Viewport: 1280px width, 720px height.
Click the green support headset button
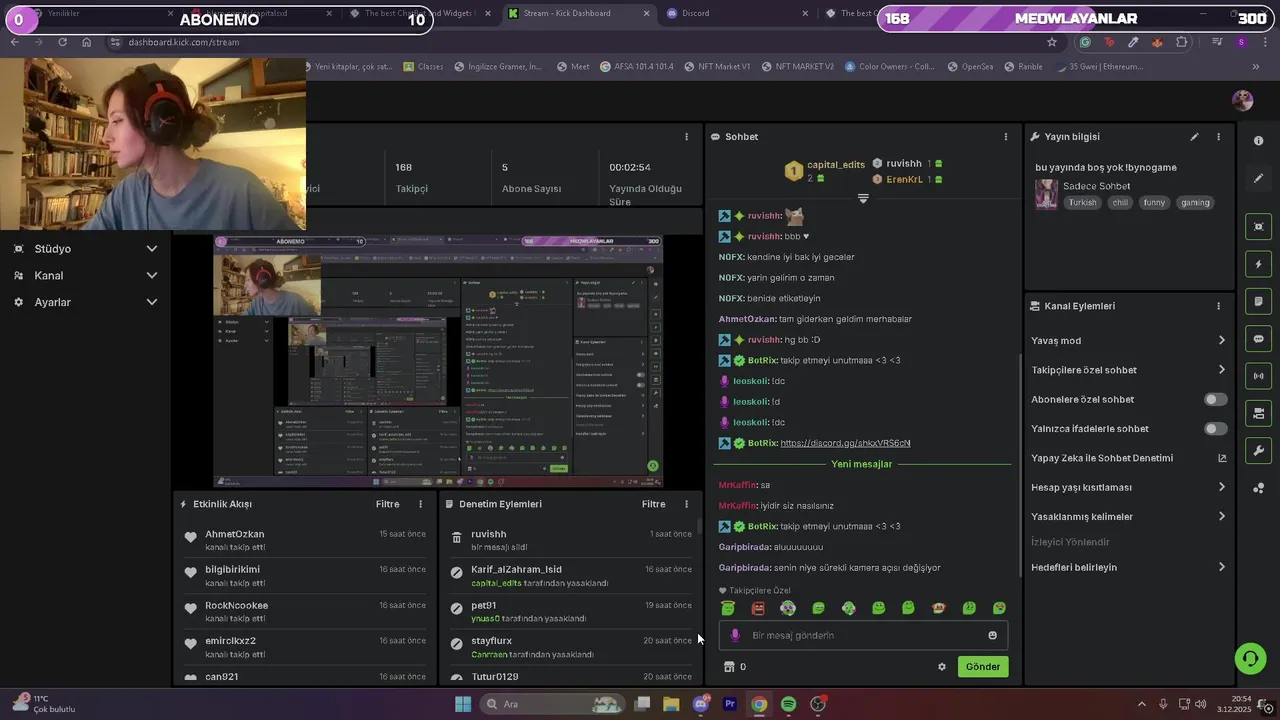tap(1250, 658)
